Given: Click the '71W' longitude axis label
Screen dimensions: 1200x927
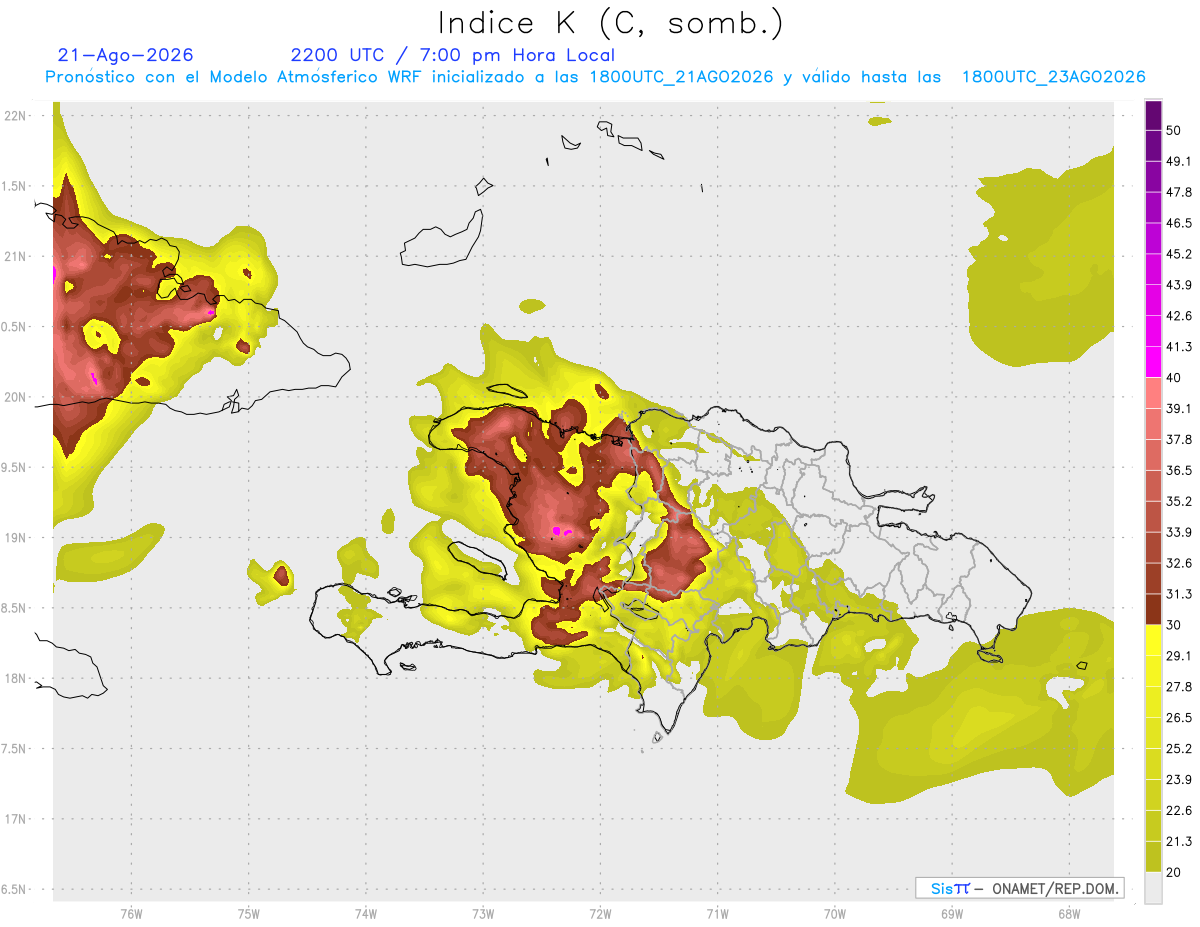Looking at the screenshot, I should coord(717,912).
